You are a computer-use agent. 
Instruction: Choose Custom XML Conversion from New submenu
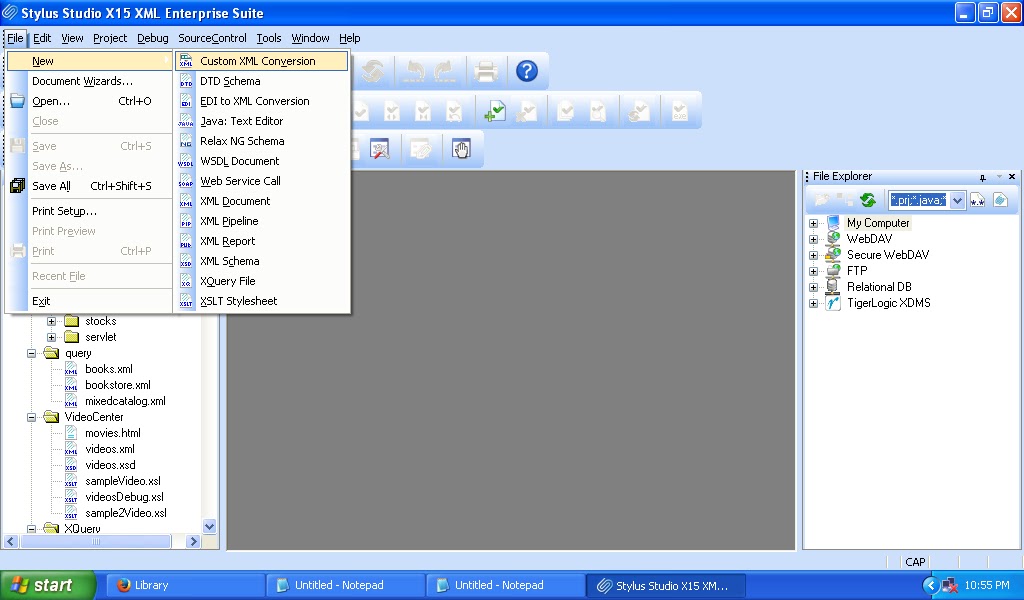click(262, 61)
